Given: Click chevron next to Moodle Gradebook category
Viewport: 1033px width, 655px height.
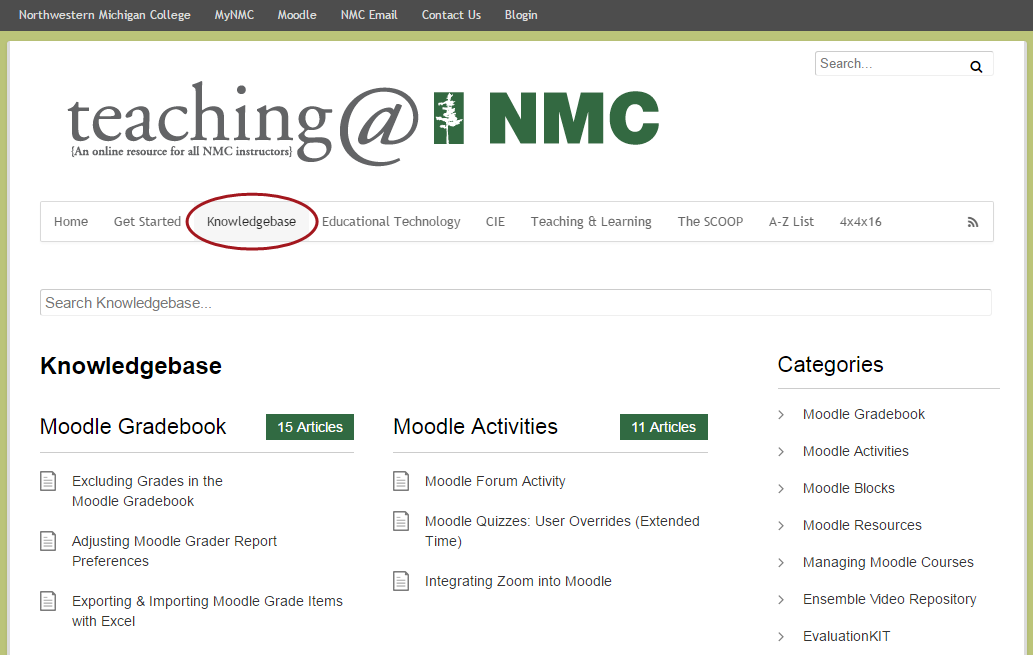Looking at the screenshot, I should 781,414.
